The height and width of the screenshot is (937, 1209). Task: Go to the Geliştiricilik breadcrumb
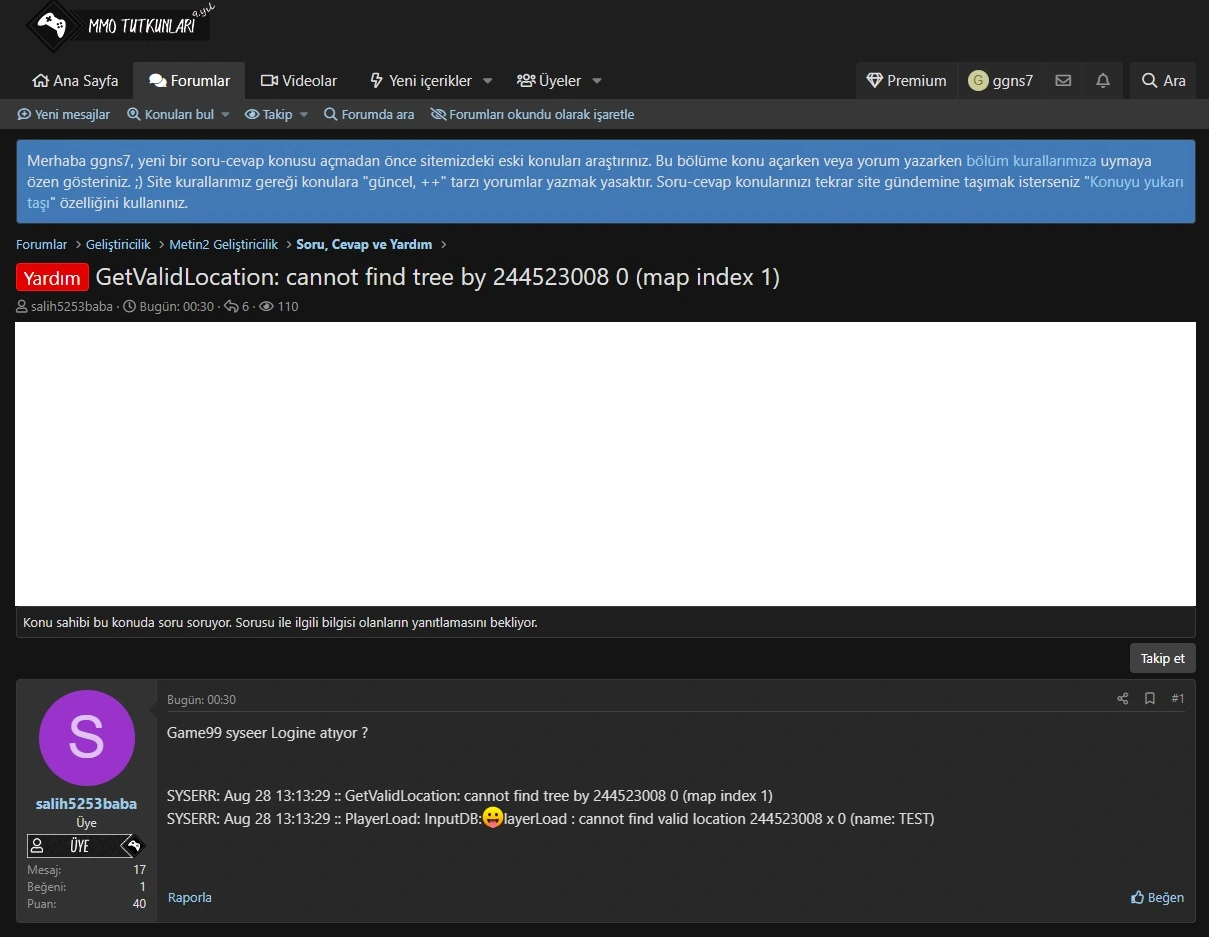click(118, 244)
